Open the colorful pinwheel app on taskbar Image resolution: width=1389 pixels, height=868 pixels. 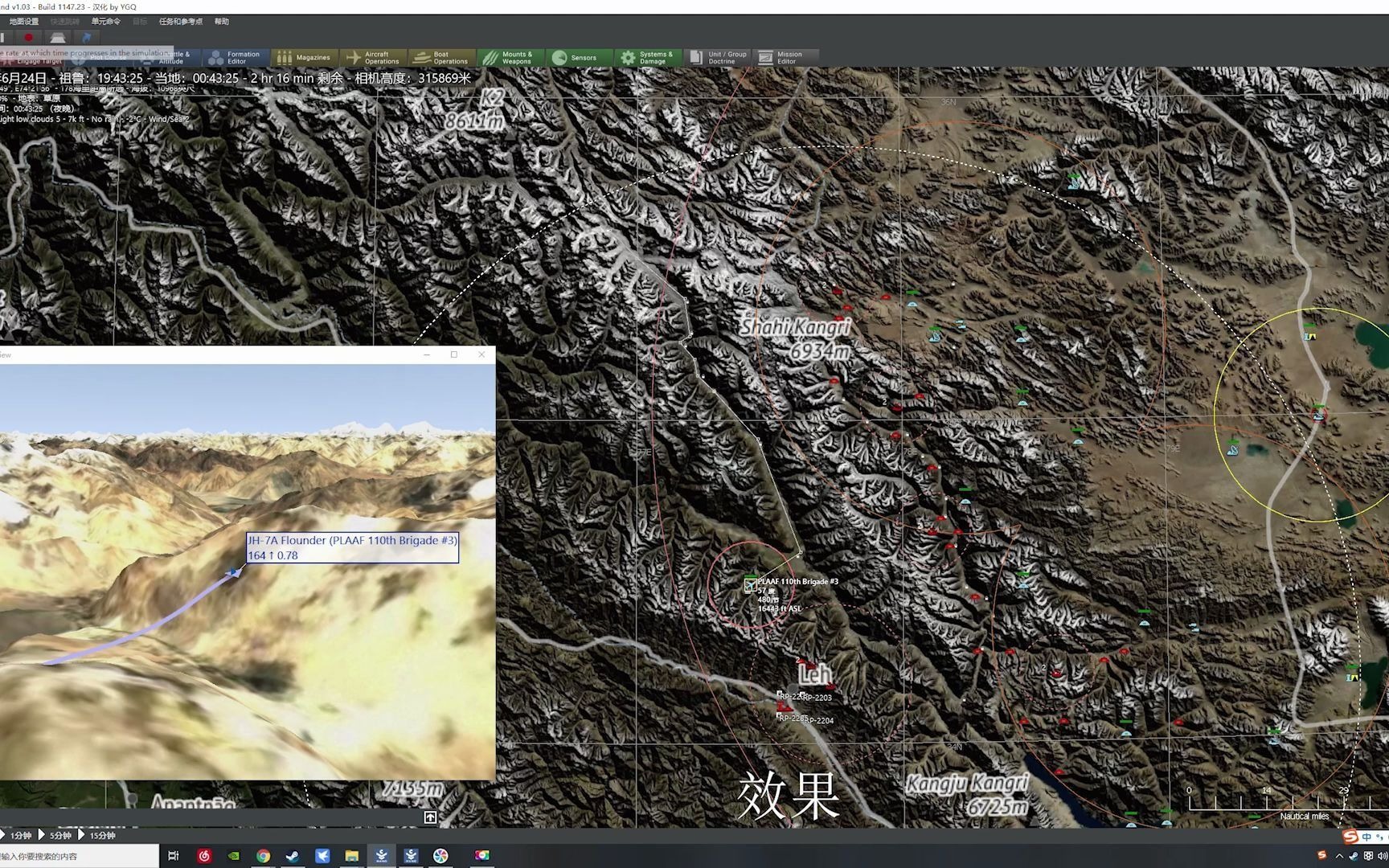point(440,856)
